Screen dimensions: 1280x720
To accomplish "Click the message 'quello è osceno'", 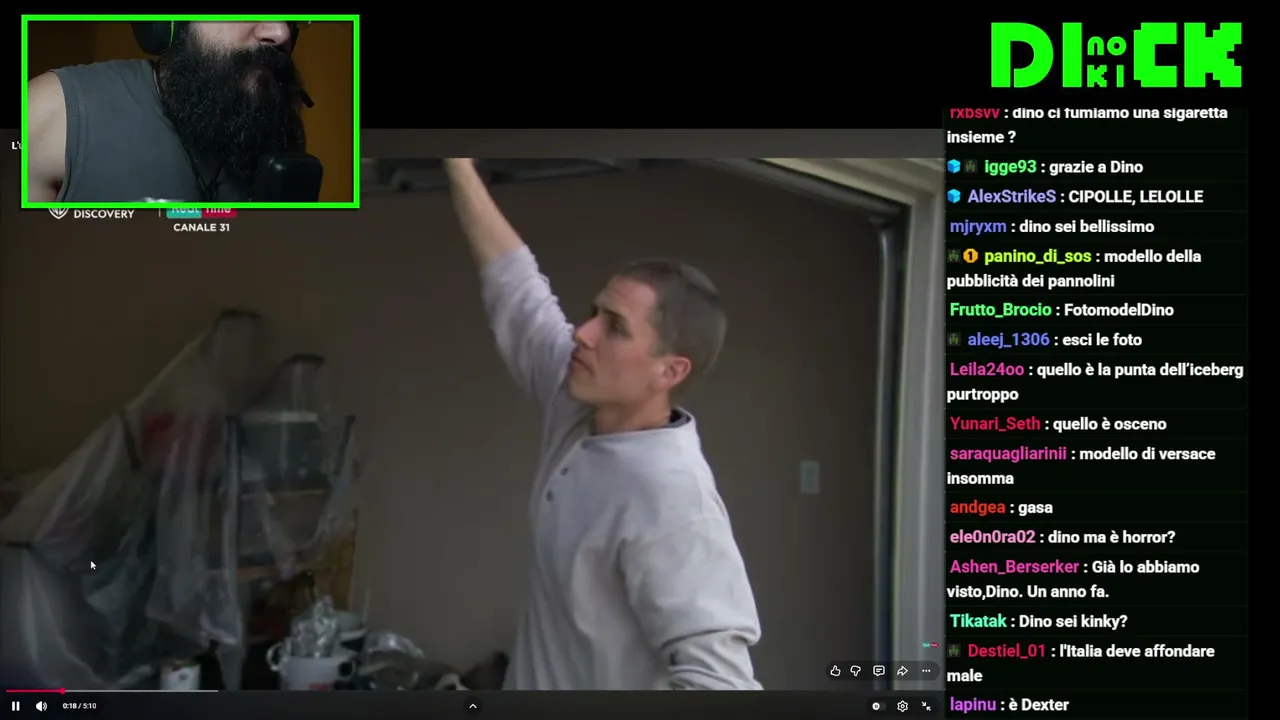I will 1110,424.
